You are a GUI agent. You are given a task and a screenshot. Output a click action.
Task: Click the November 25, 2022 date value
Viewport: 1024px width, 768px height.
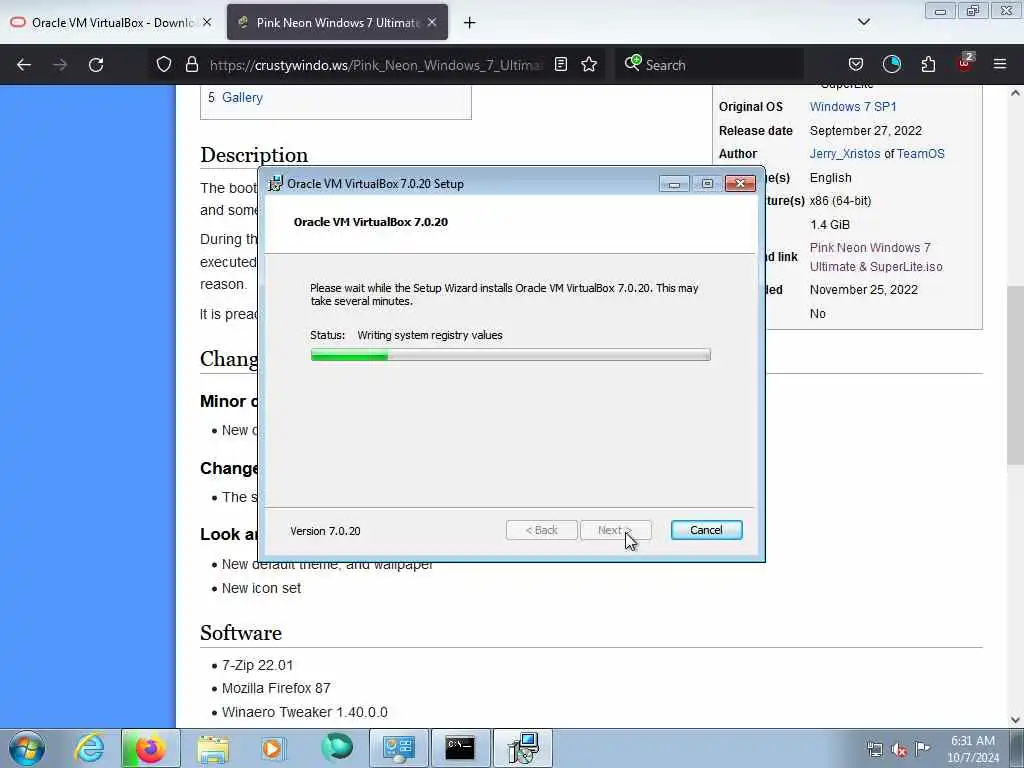864,289
